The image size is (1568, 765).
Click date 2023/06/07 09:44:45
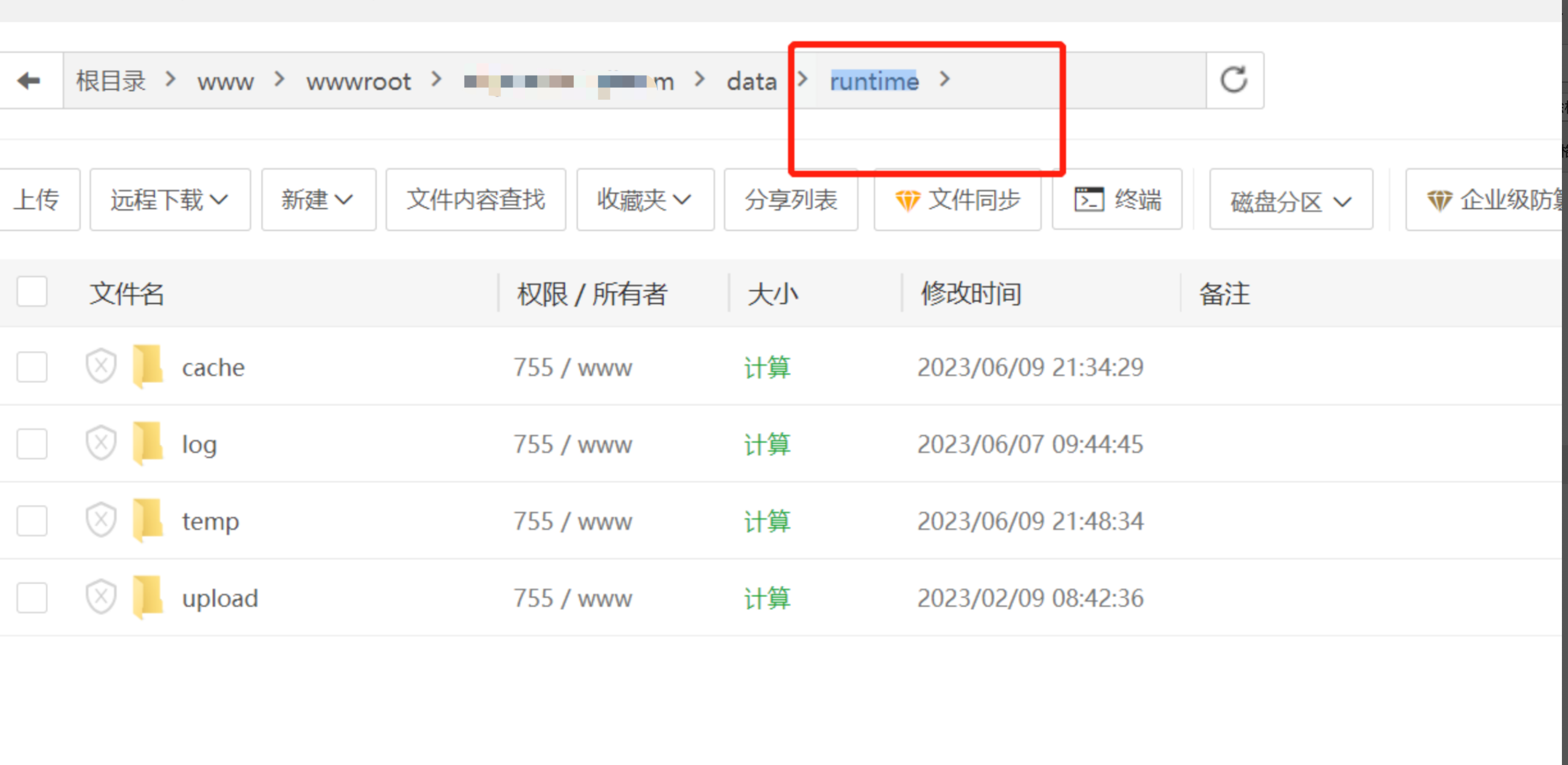point(1030,444)
